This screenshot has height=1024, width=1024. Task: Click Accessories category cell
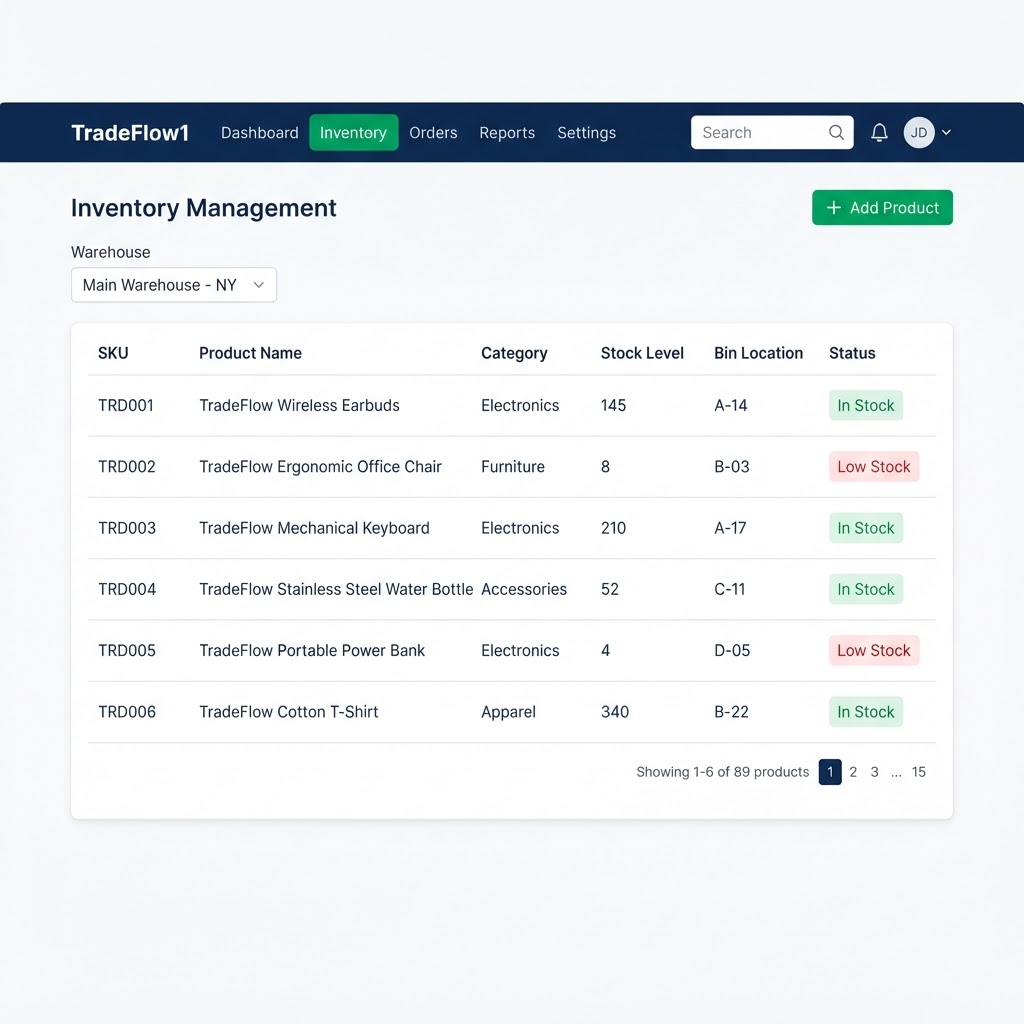tap(524, 590)
